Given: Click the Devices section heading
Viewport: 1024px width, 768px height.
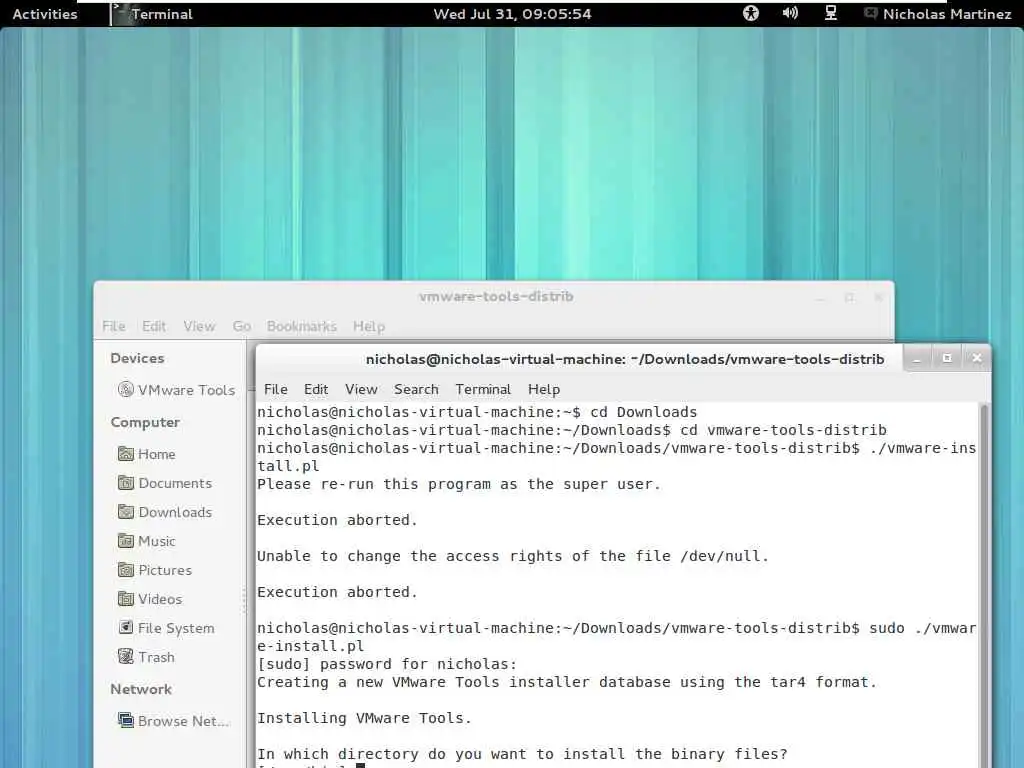Looking at the screenshot, I should pyautogui.click(x=137, y=358).
